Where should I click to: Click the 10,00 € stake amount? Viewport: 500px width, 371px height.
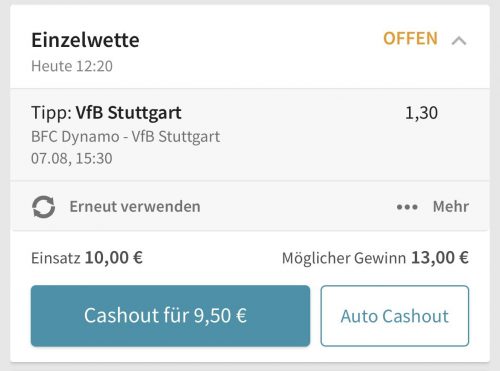(x=114, y=258)
